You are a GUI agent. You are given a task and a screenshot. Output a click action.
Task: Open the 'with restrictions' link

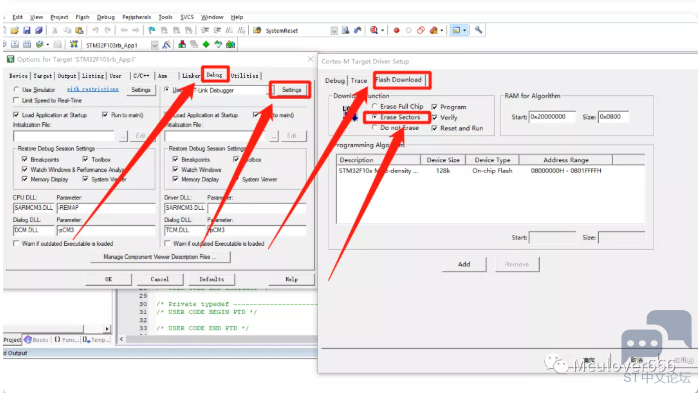(x=93, y=89)
